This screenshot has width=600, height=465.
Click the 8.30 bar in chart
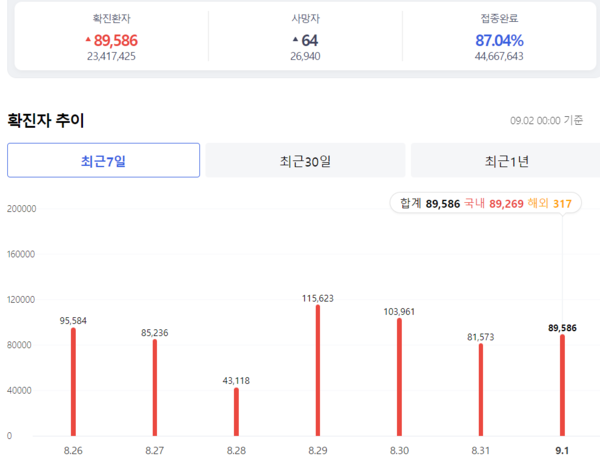coord(399,377)
